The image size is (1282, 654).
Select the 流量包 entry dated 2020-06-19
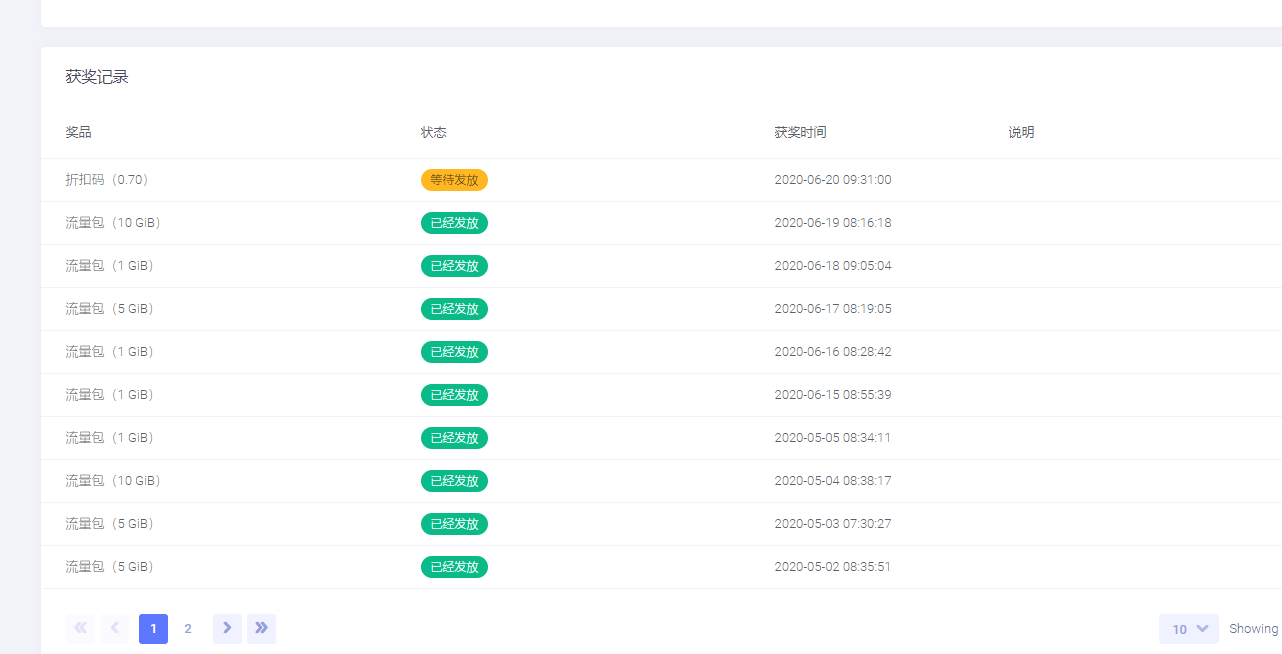tap(114, 223)
